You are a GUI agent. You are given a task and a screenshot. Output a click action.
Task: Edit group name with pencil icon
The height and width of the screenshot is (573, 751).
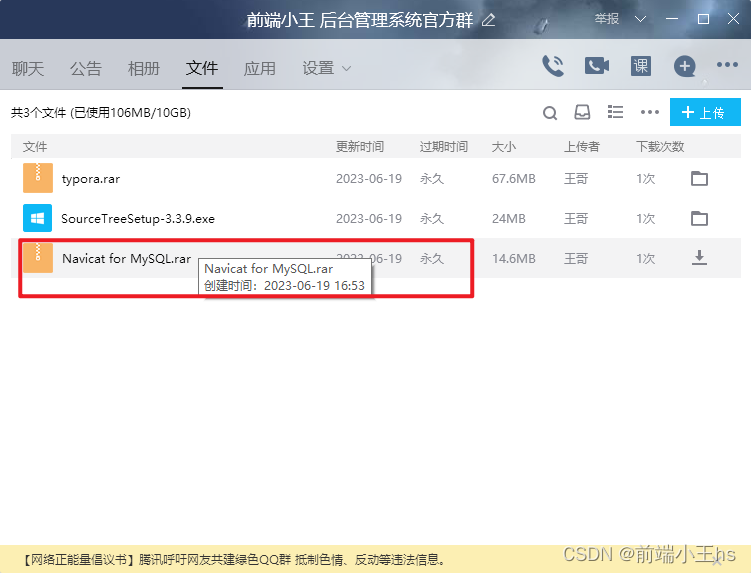(489, 20)
